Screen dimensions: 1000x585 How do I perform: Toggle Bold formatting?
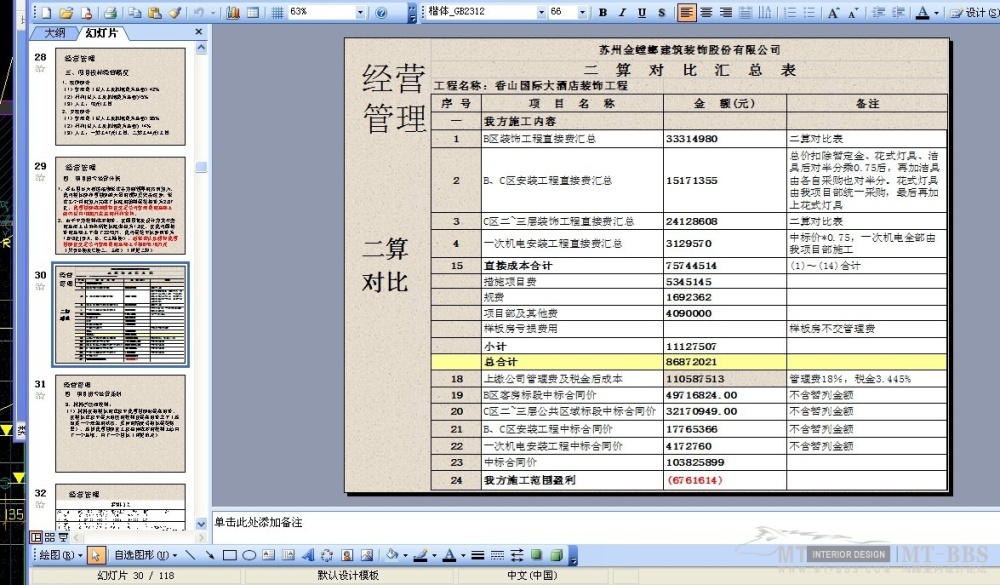603,13
